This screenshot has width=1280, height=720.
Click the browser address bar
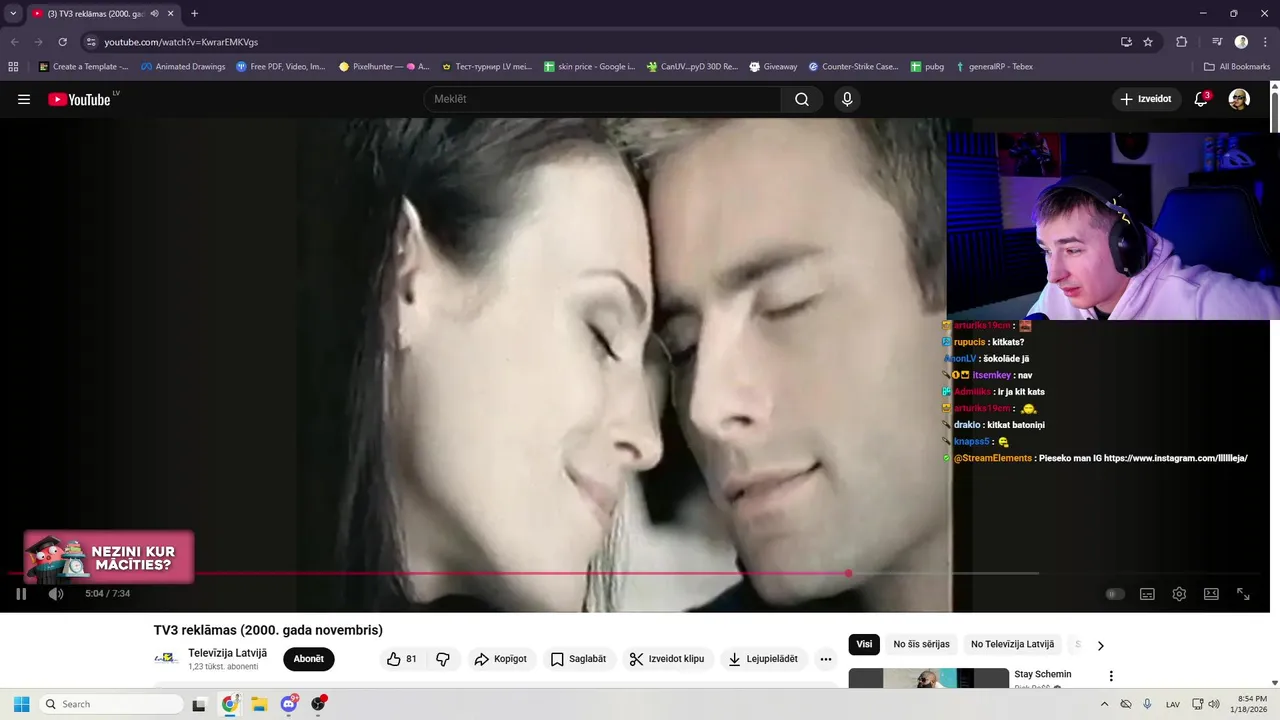coord(600,42)
